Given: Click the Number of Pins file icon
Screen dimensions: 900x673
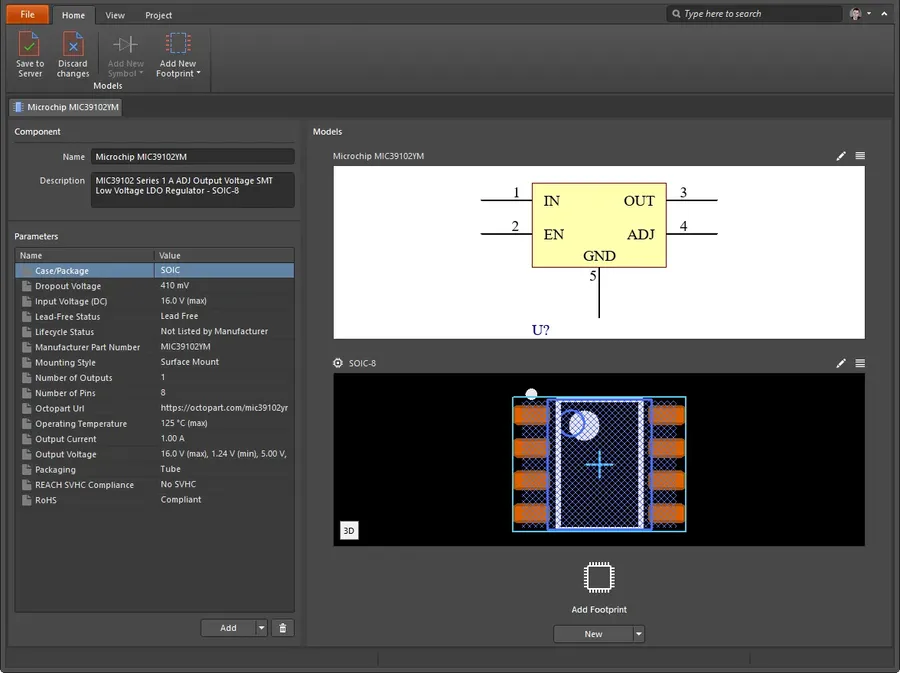Looking at the screenshot, I should point(26,393).
